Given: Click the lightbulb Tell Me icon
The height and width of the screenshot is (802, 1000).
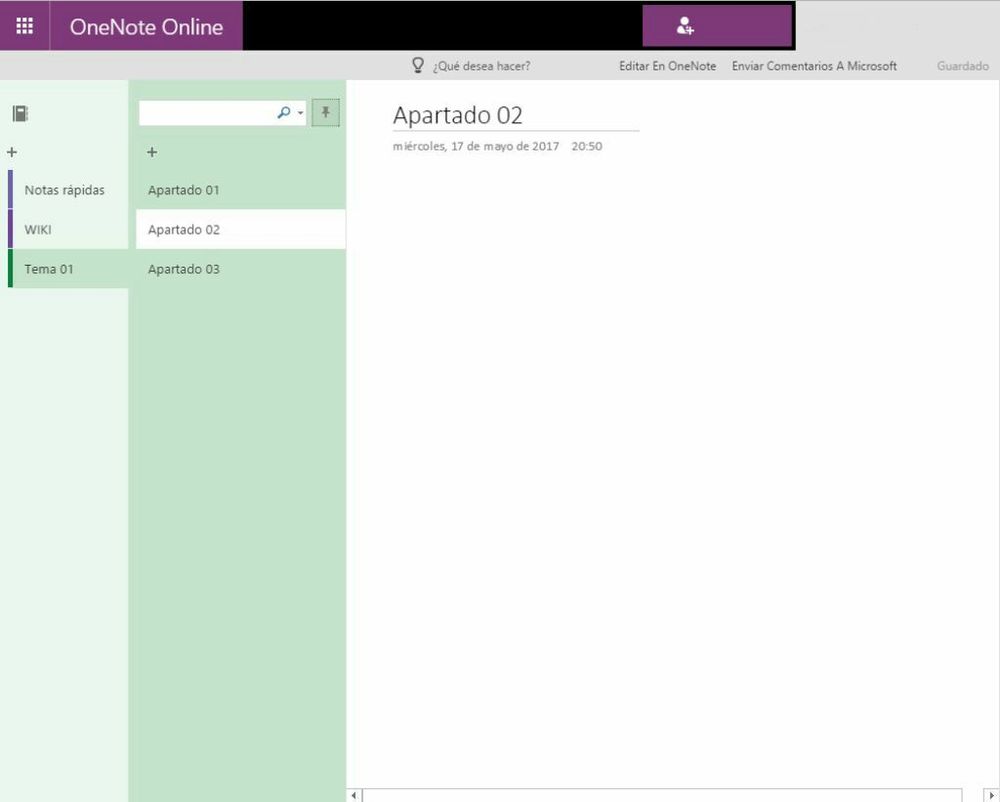Looking at the screenshot, I should coord(418,65).
